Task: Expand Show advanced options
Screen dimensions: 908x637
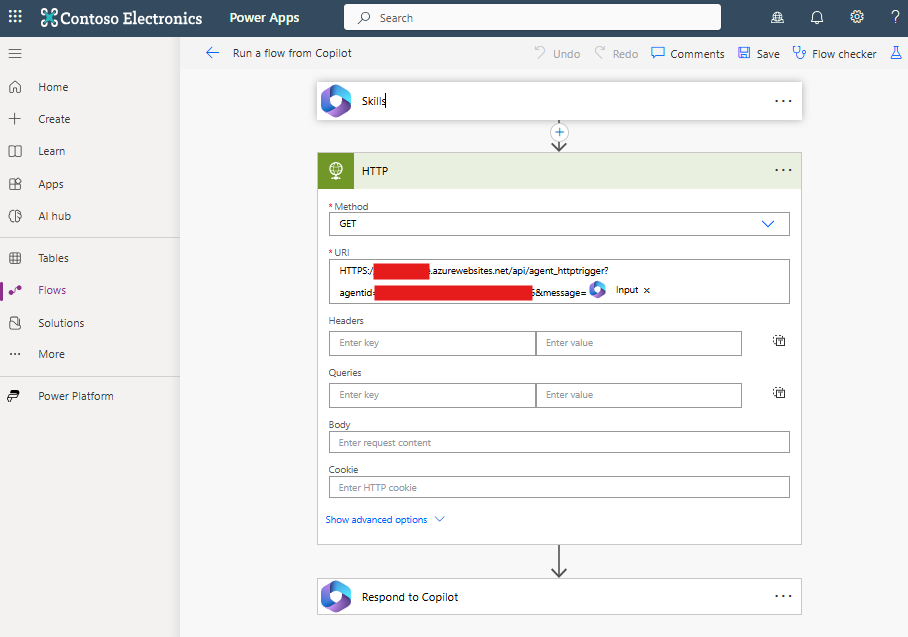Action: tap(385, 519)
